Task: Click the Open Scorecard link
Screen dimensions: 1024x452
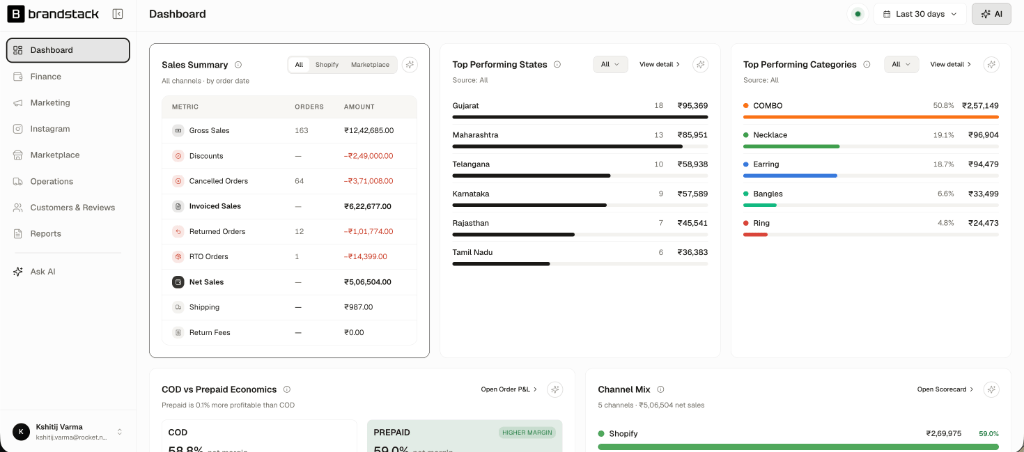Action: click(x=945, y=389)
